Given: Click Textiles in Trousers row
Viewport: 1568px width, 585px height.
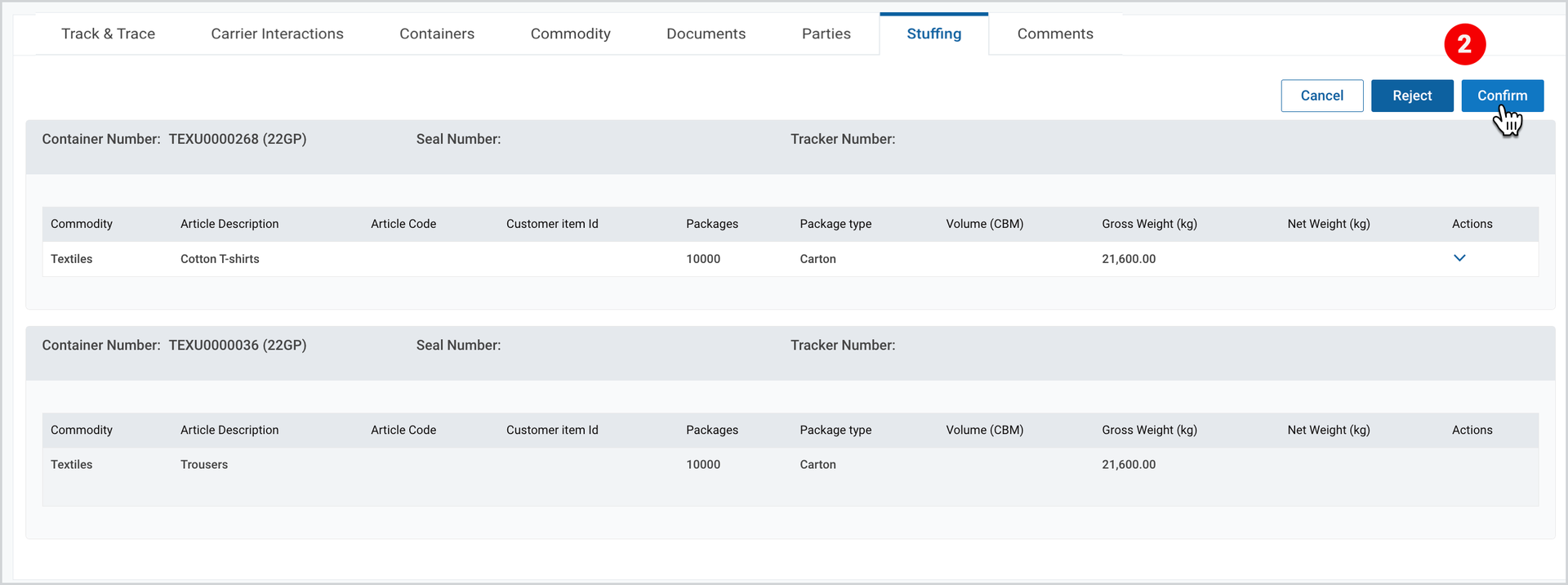Looking at the screenshot, I should tap(72, 464).
